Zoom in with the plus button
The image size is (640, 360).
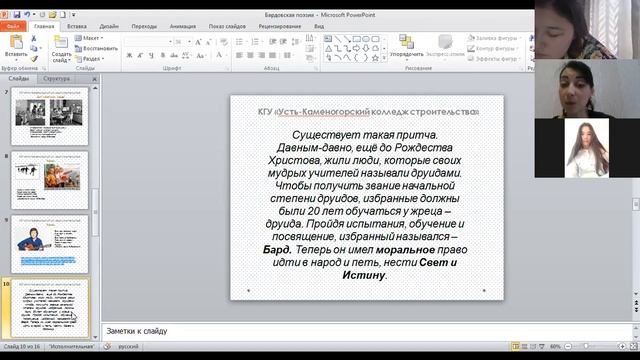[622, 346]
